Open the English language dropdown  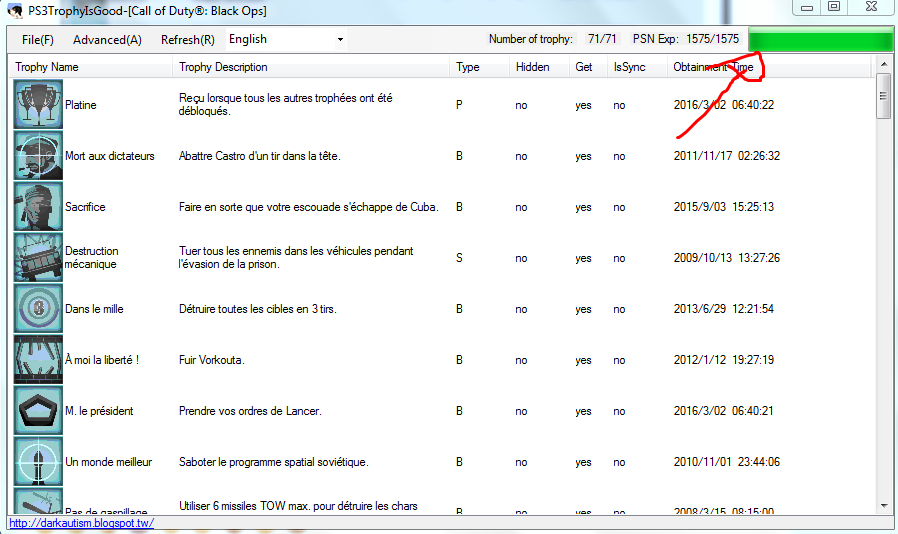(286, 39)
